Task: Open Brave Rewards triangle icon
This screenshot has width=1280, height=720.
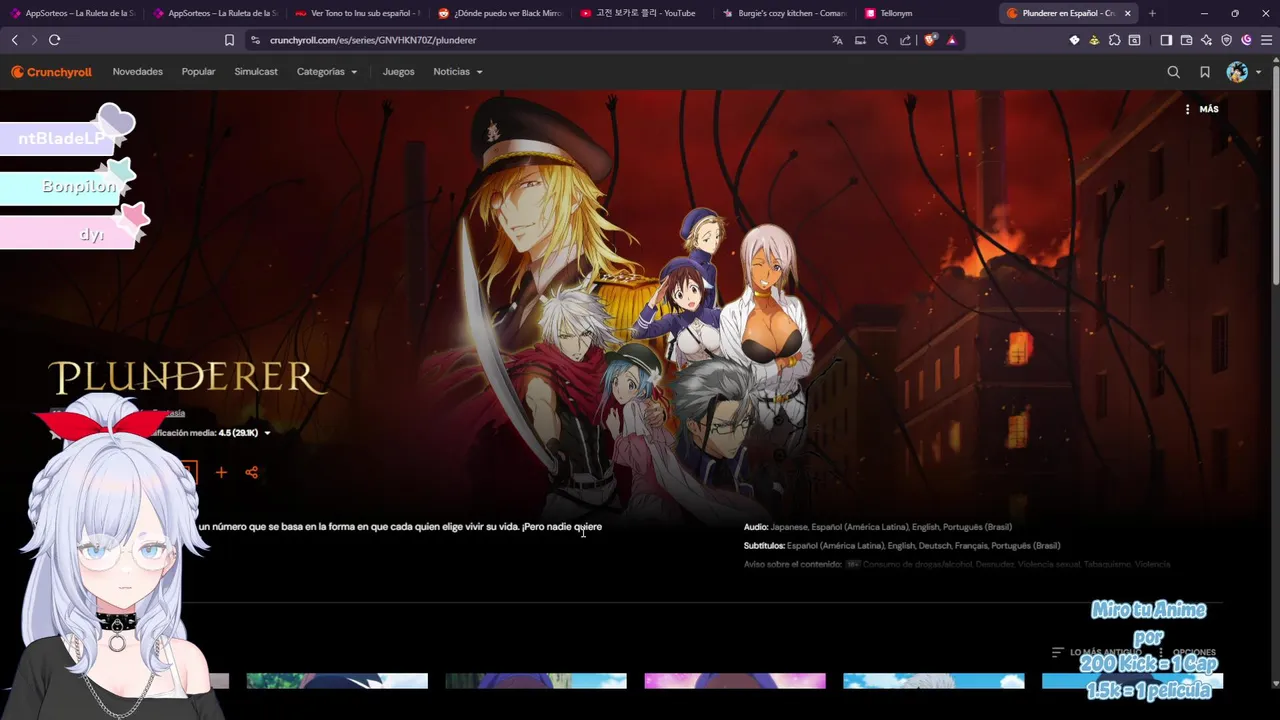Action: coord(951,40)
